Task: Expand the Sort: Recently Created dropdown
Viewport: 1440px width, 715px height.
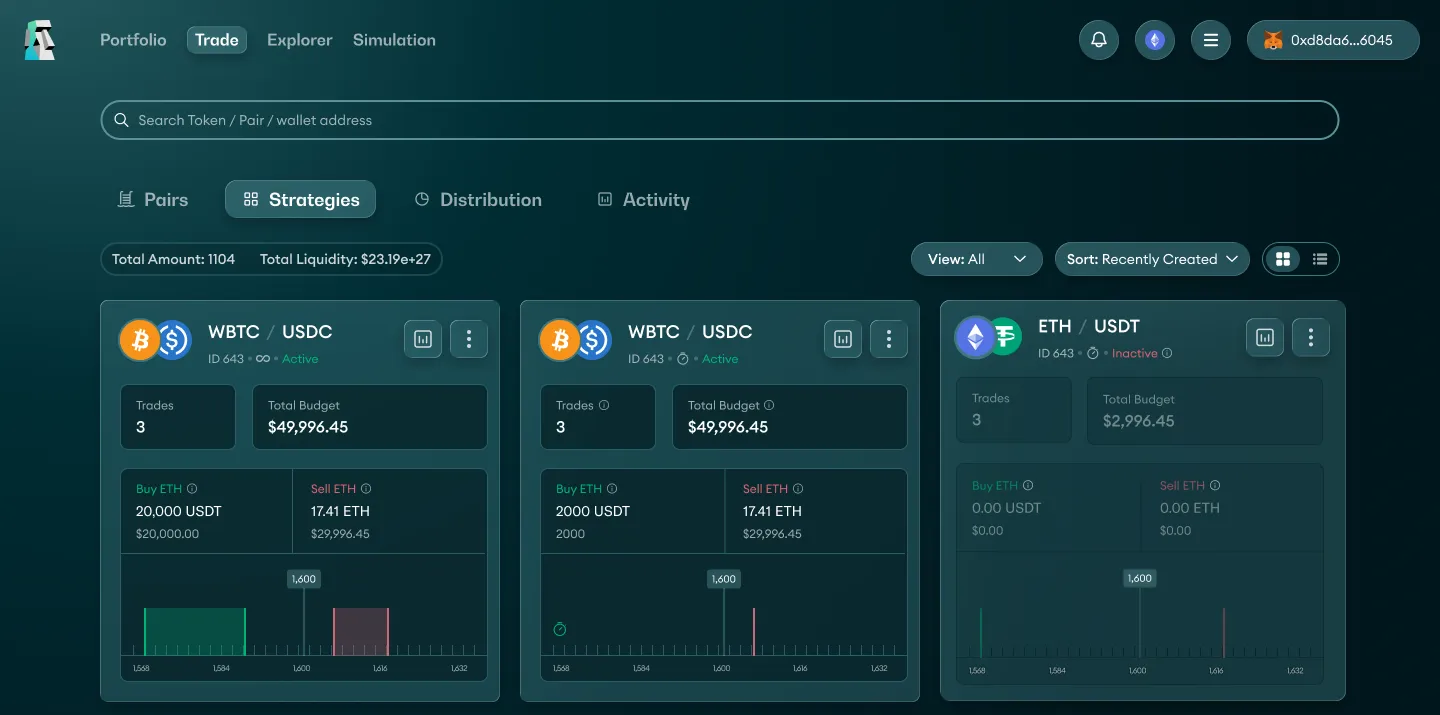Action: (1153, 259)
